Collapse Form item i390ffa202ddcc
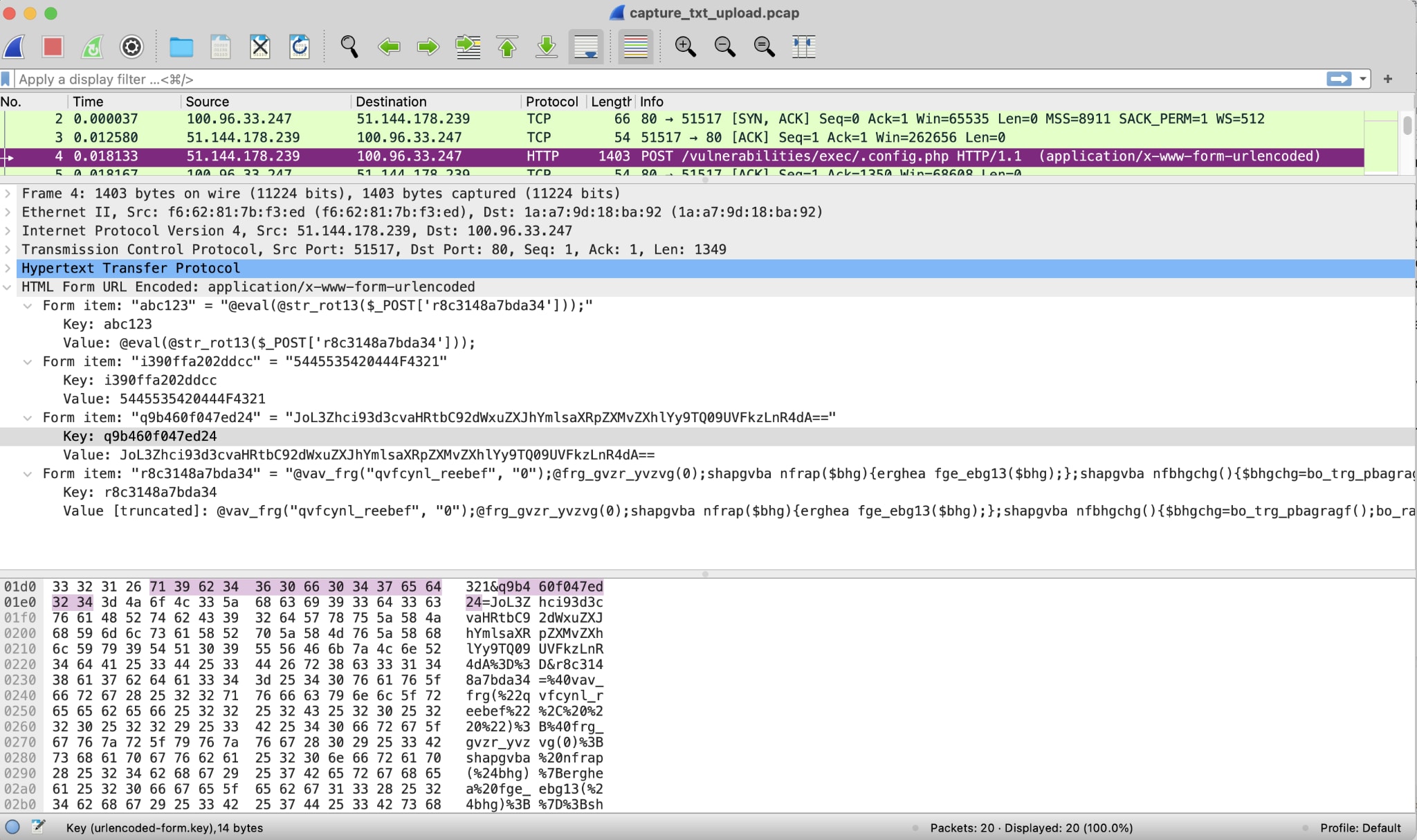 (x=28, y=362)
